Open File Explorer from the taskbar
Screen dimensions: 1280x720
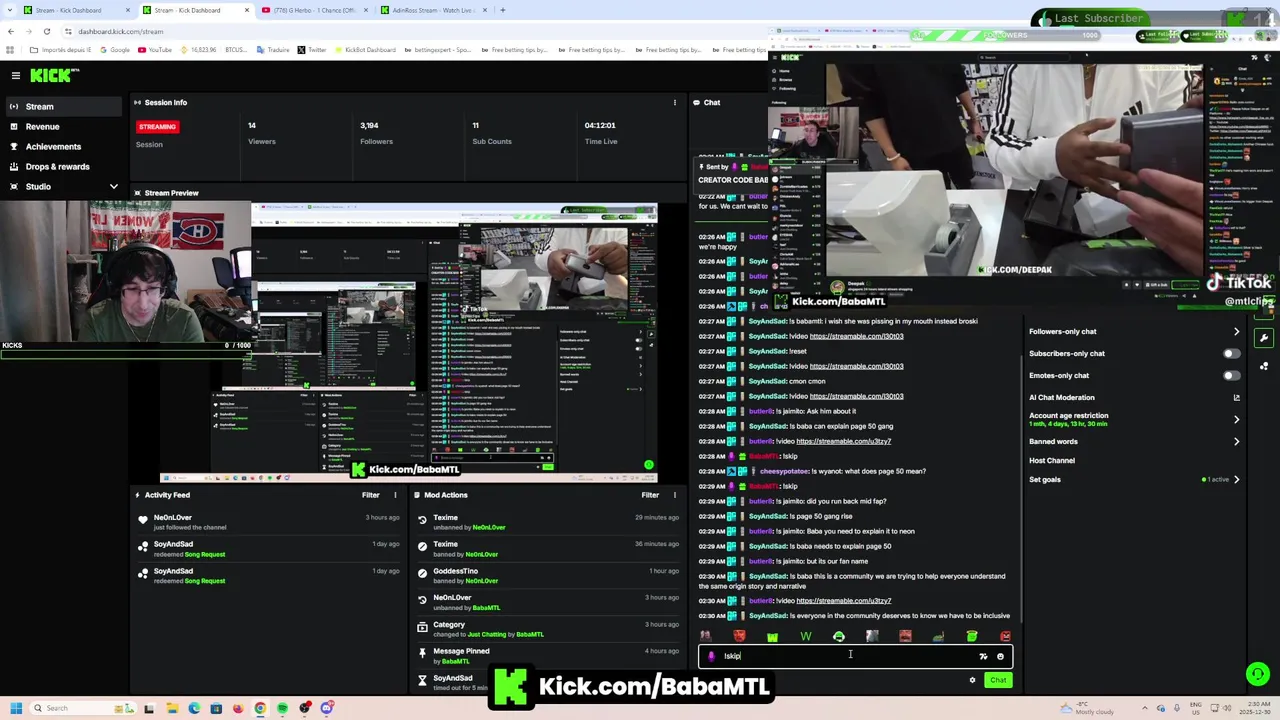[172, 708]
